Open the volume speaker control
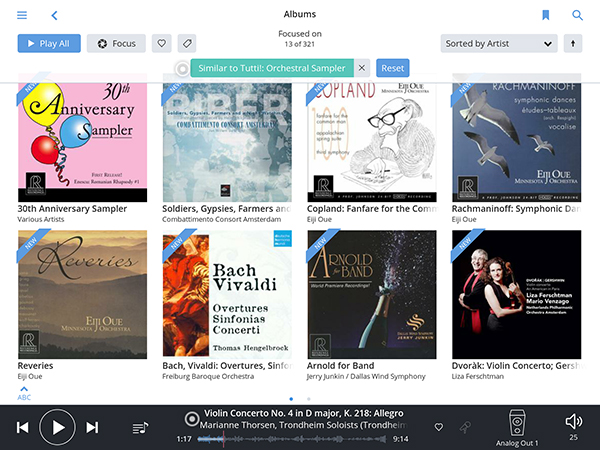 (x=574, y=422)
